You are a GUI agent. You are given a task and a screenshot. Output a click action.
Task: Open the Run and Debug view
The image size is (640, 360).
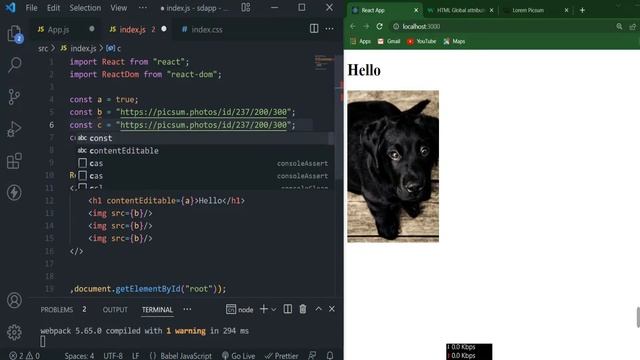pyautogui.click(x=14, y=129)
